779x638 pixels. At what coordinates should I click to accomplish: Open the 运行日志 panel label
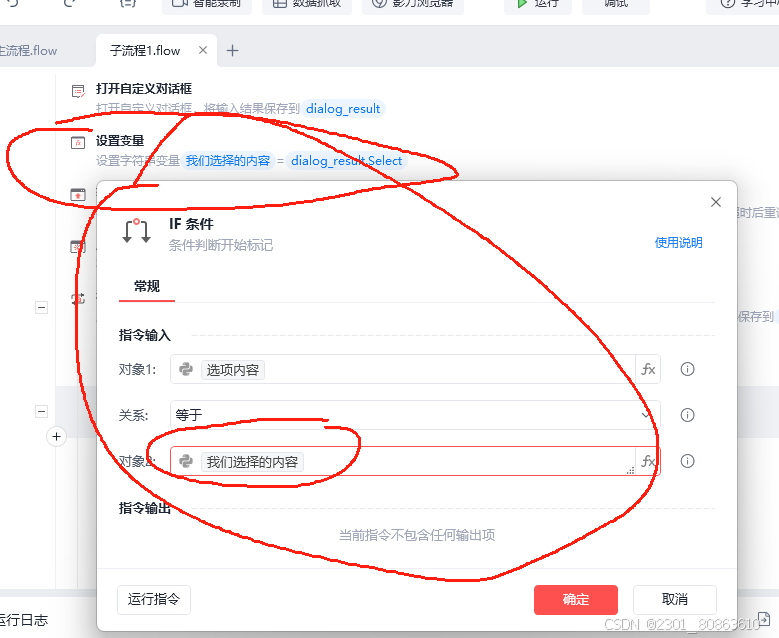tap(24, 620)
